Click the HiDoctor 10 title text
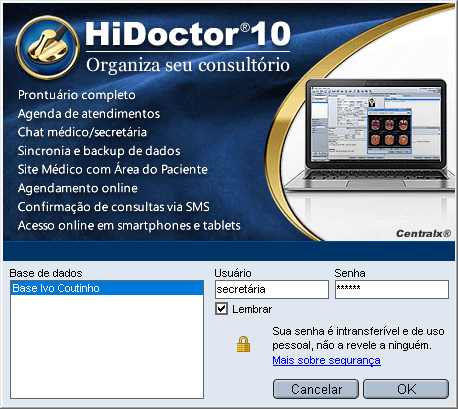 pos(188,34)
